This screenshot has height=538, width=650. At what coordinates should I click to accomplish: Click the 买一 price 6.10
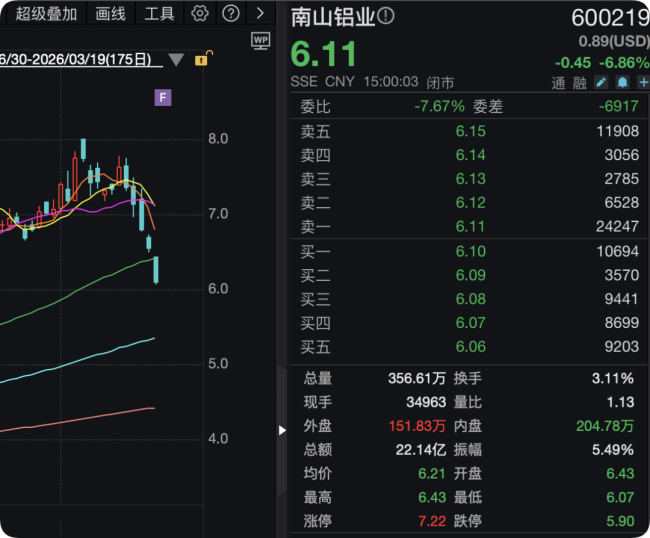(471, 251)
